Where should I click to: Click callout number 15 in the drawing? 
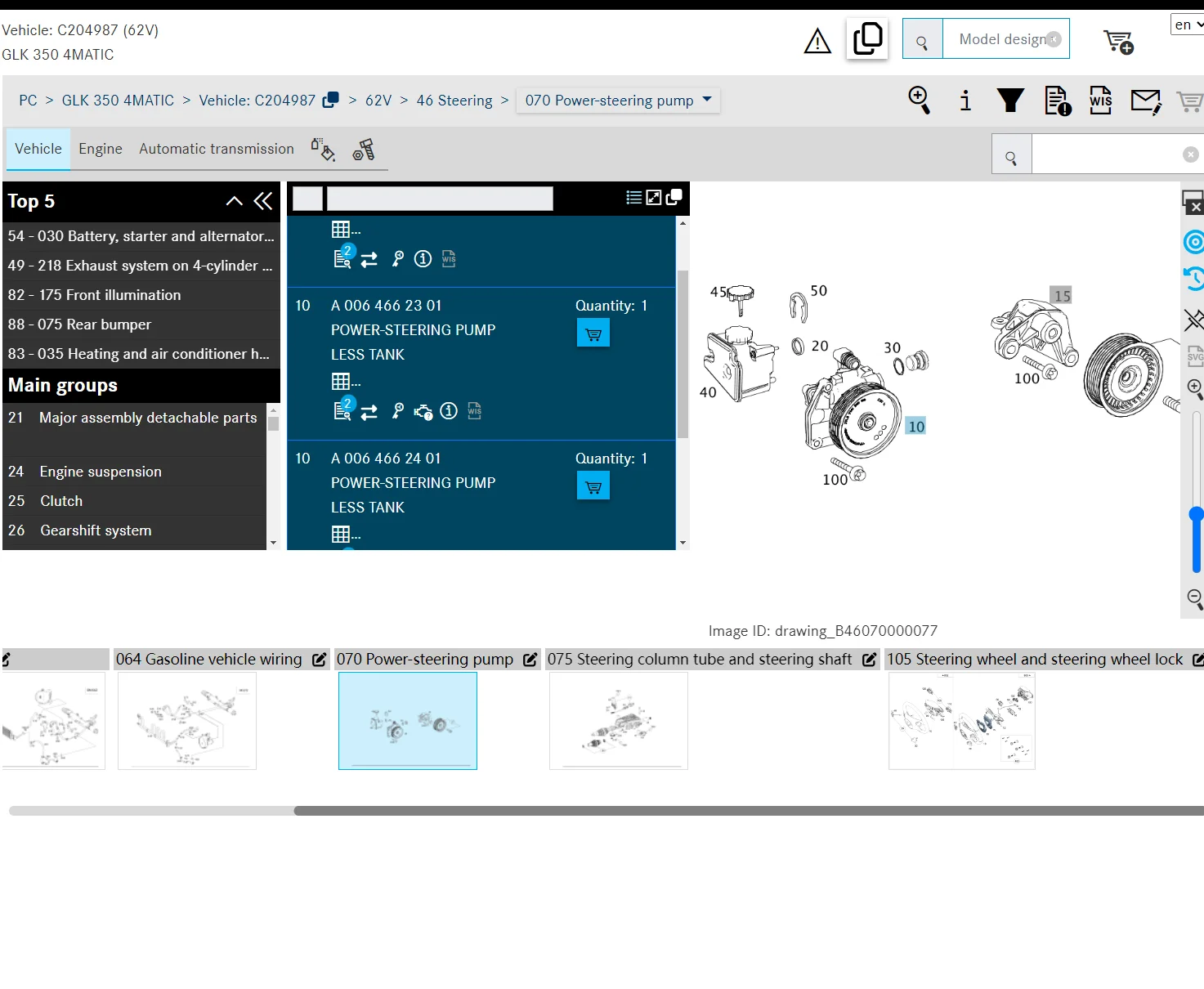click(1062, 296)
